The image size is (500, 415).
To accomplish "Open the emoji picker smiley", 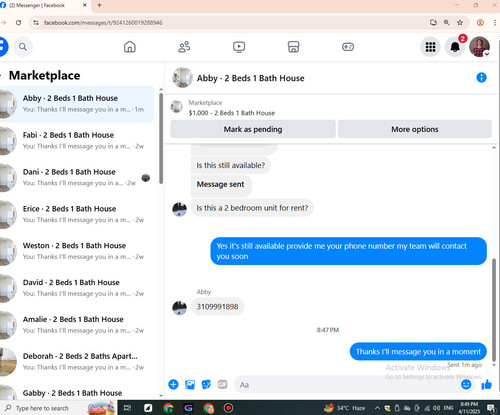I will click(x=466, y=384).
